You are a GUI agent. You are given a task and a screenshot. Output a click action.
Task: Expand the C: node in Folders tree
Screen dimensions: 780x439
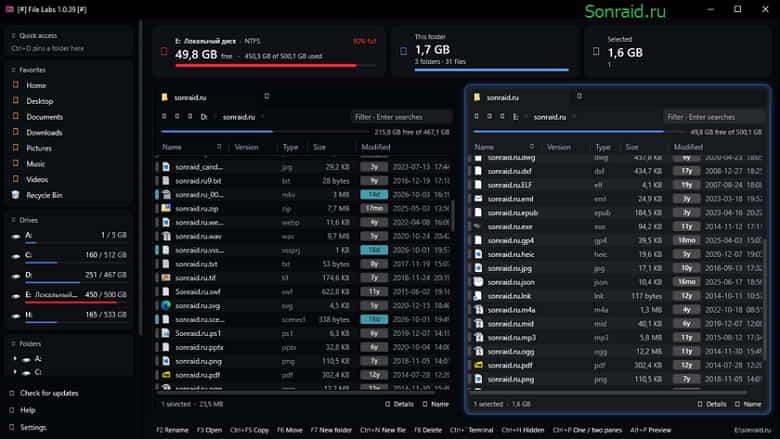[x=14, y=372]
